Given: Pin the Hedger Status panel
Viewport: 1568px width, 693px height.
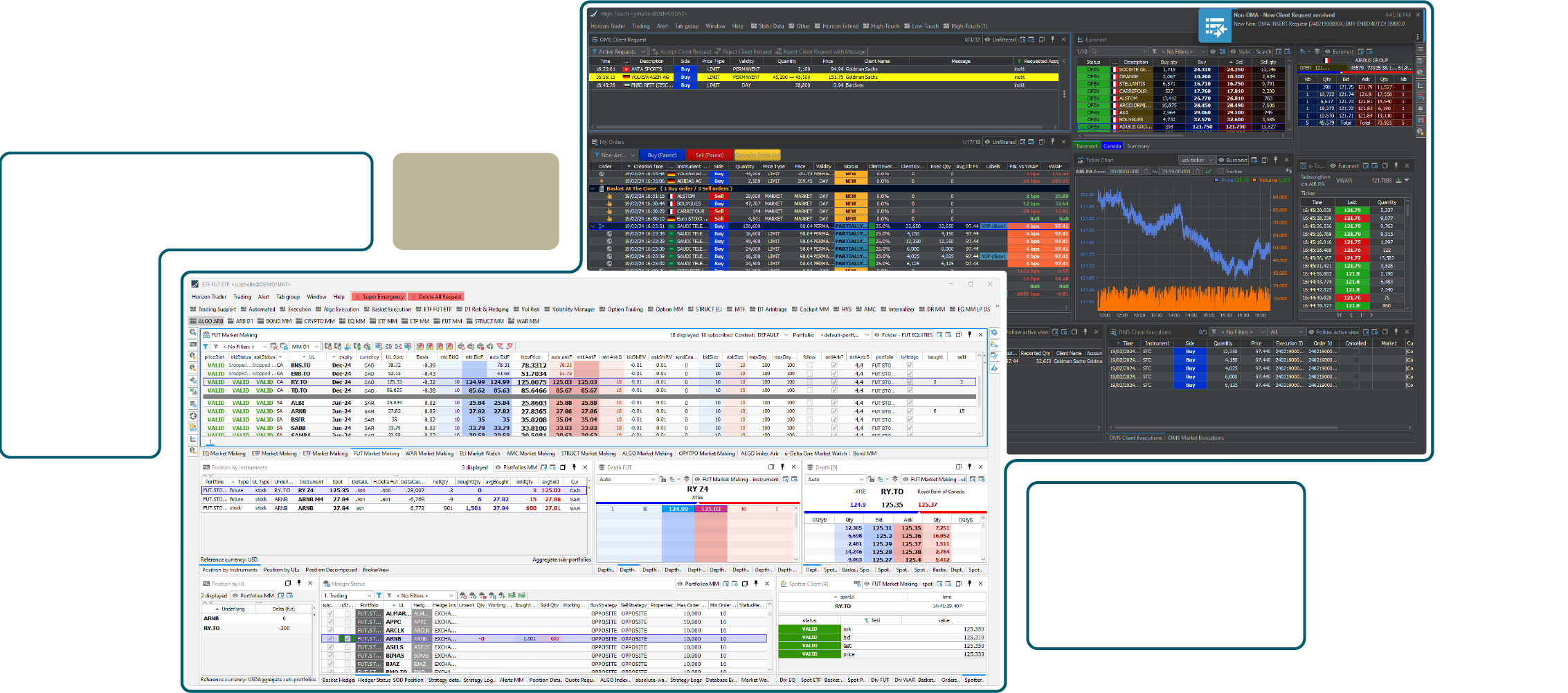Looking at the screenshot, I should pyautogui.click(x=756, y=584).
